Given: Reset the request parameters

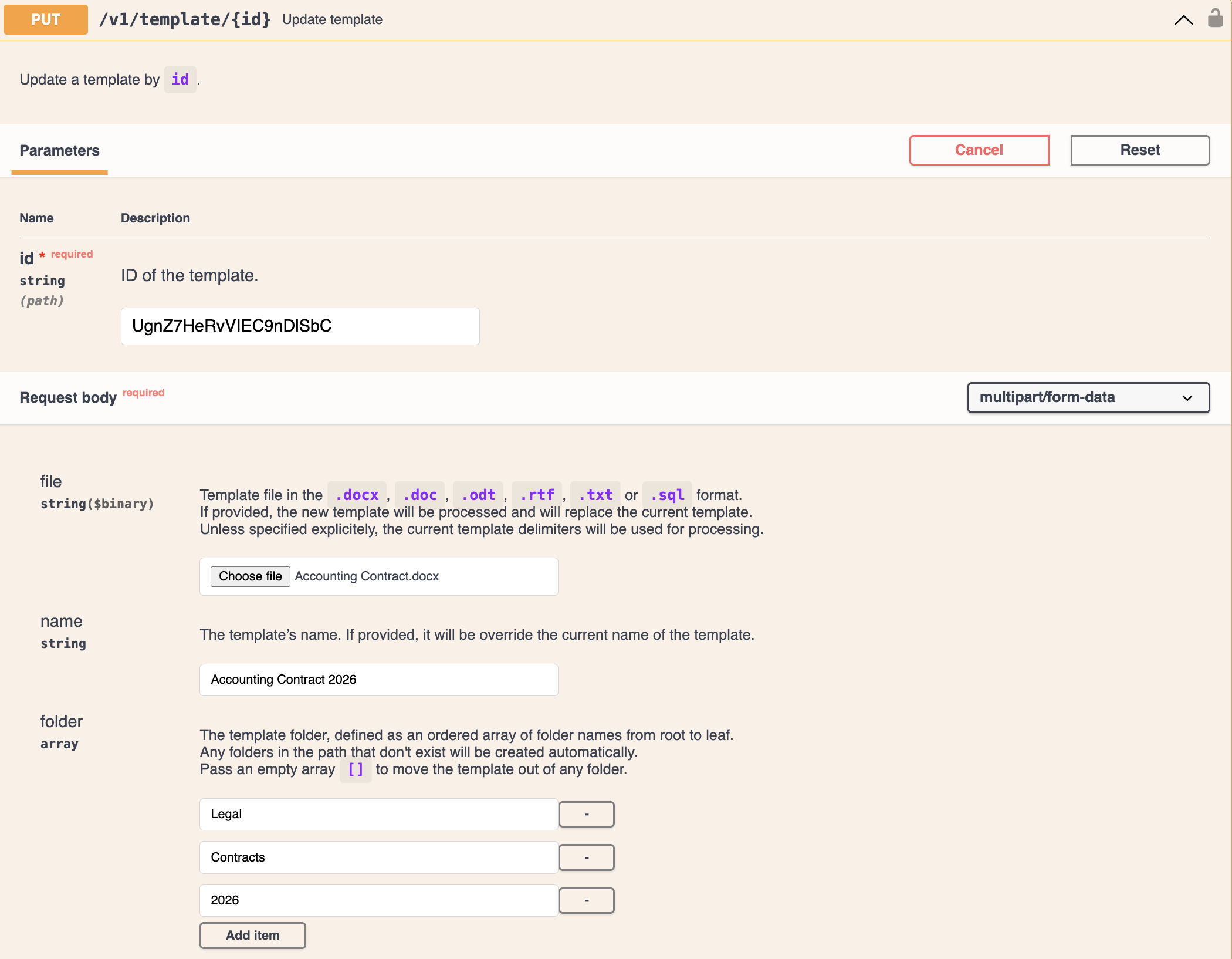Looking at the screenshot, I should tap(1140, 150).
